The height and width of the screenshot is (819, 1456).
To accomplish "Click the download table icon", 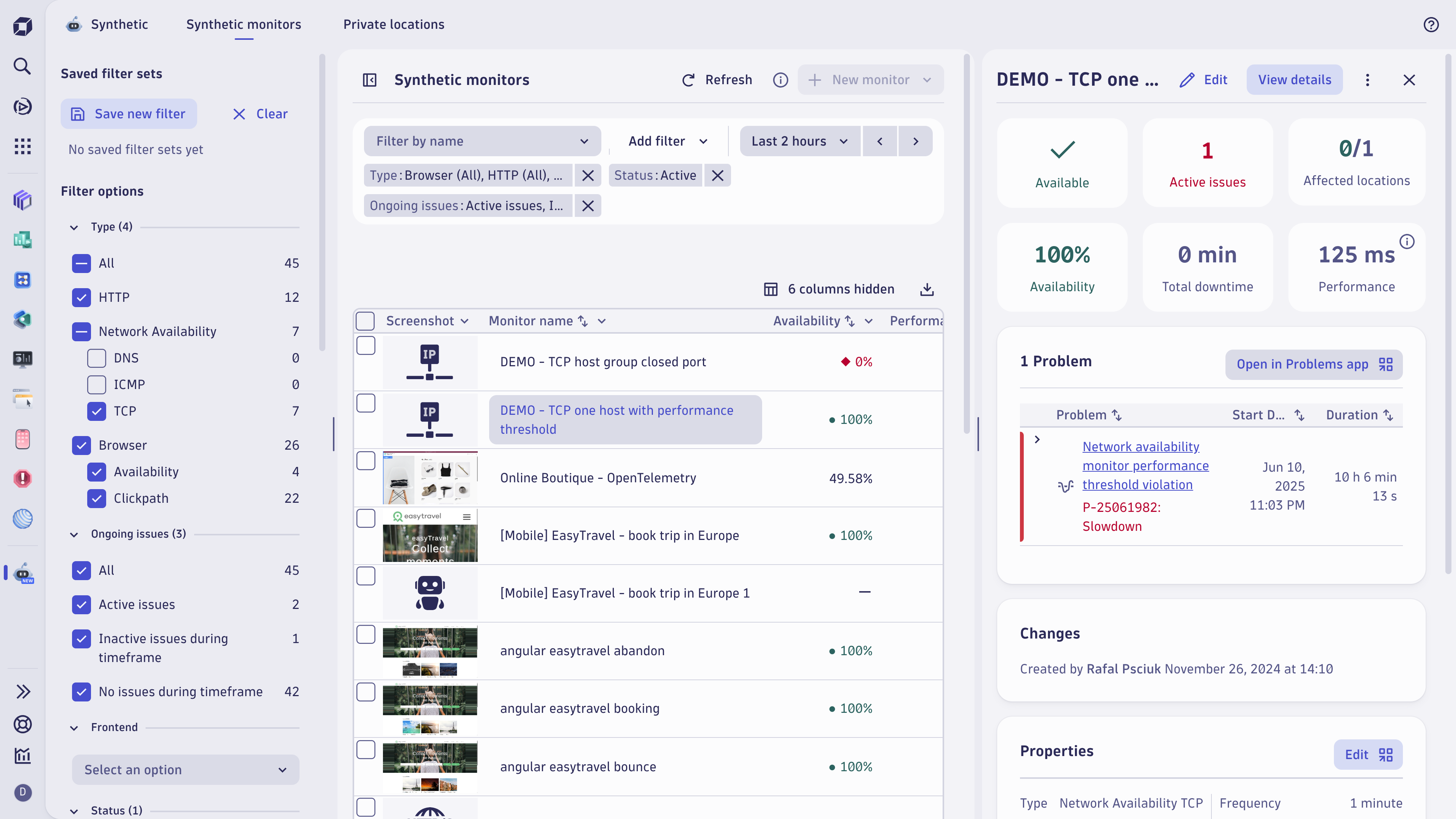I will click(x=926, y=289).
